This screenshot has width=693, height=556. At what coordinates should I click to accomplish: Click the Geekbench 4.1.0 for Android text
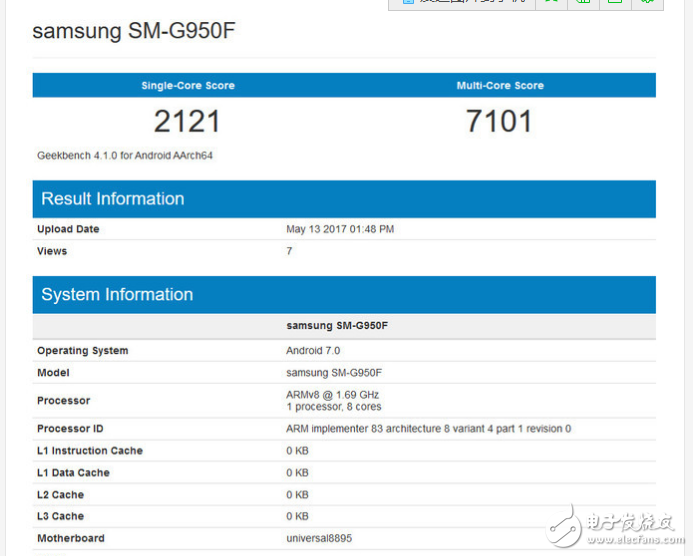[125, 156]
